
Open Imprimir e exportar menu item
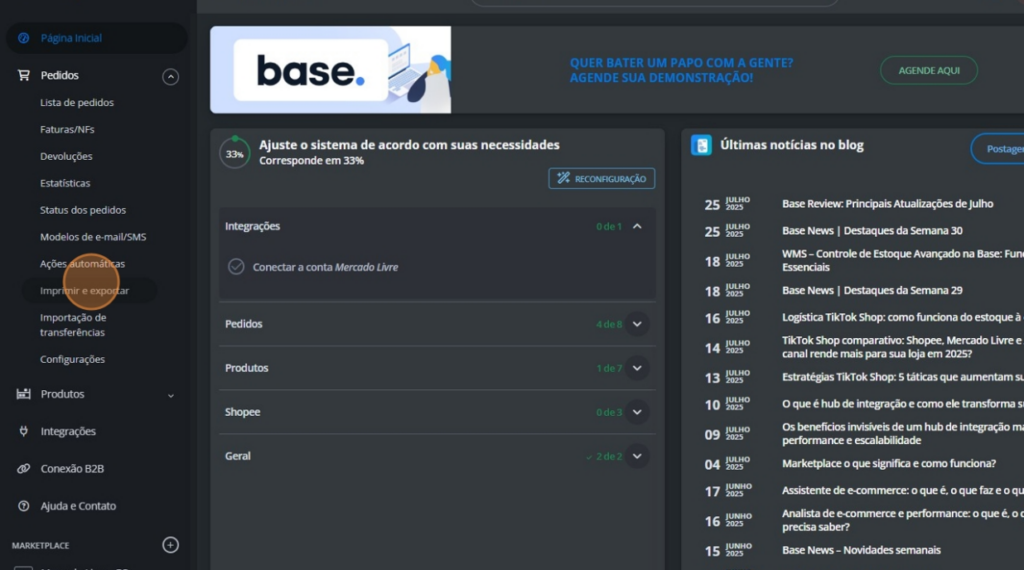point(84,291)
